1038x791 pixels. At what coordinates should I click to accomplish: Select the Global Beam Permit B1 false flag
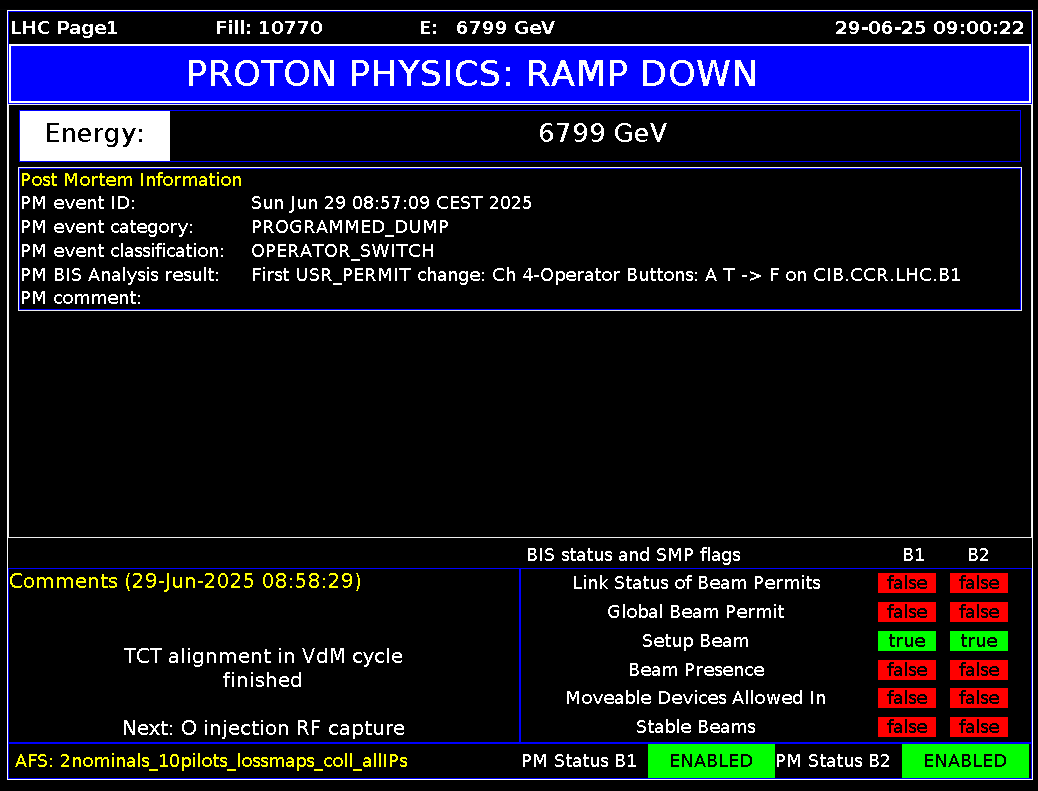pos(907,612)
